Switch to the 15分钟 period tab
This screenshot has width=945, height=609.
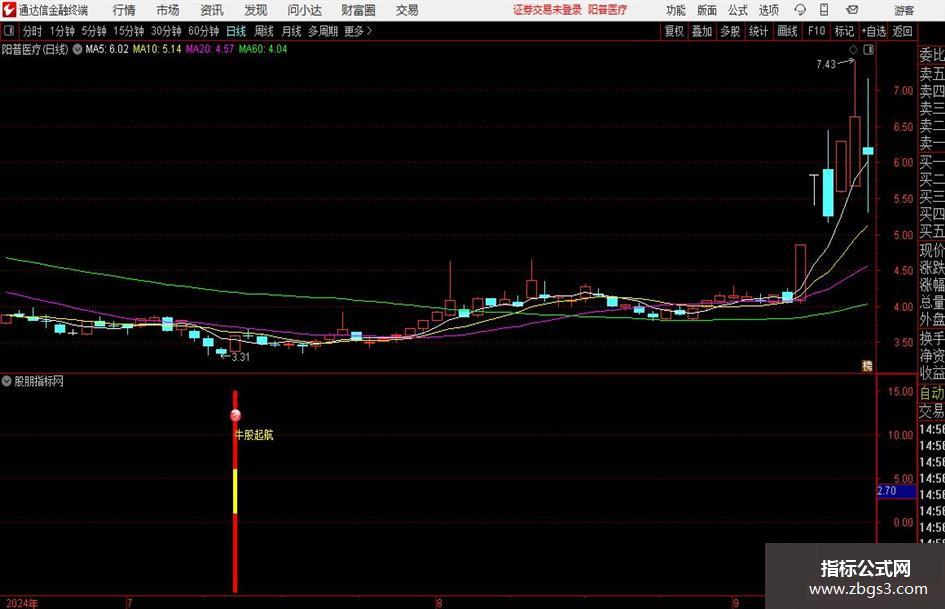[129, 31]
